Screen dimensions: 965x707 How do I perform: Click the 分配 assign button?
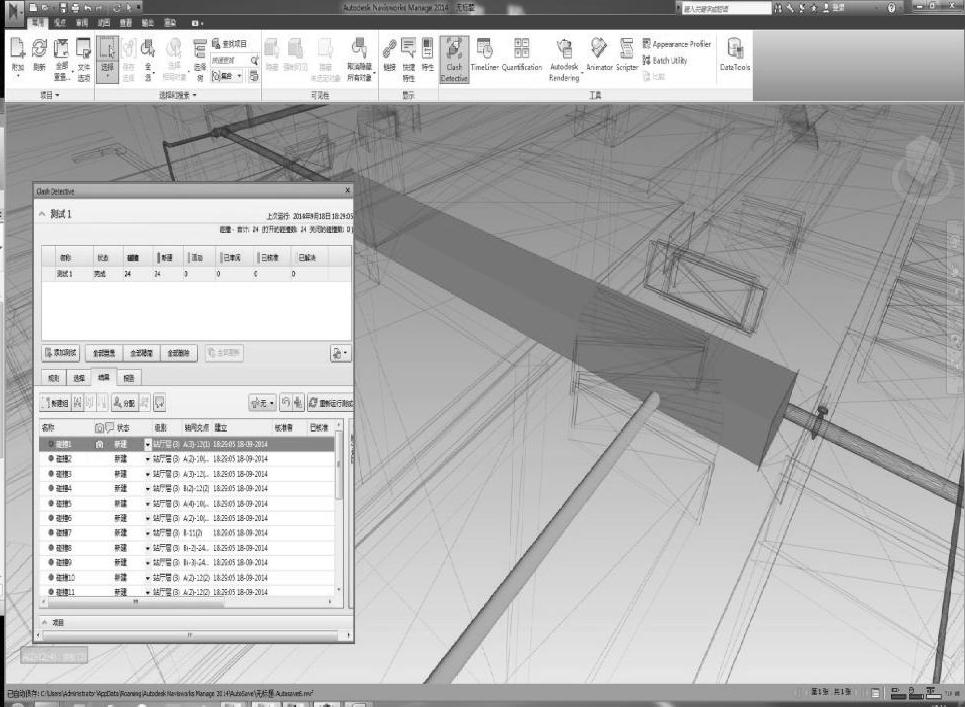124,403
